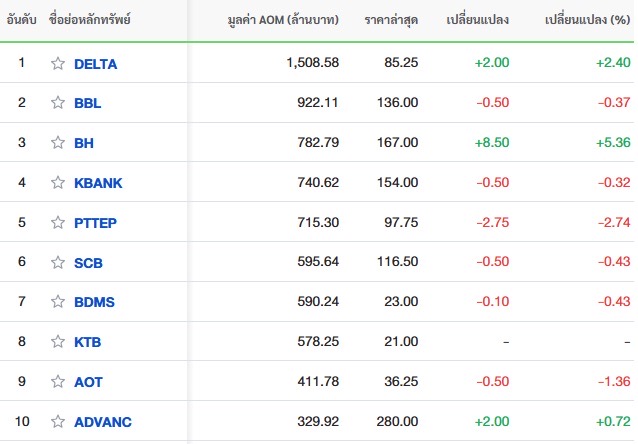Image resolution: width=638 pixels, height=444 pixels.
Task: Mark KTB with the star icon
Action: [x=58, y=341]
